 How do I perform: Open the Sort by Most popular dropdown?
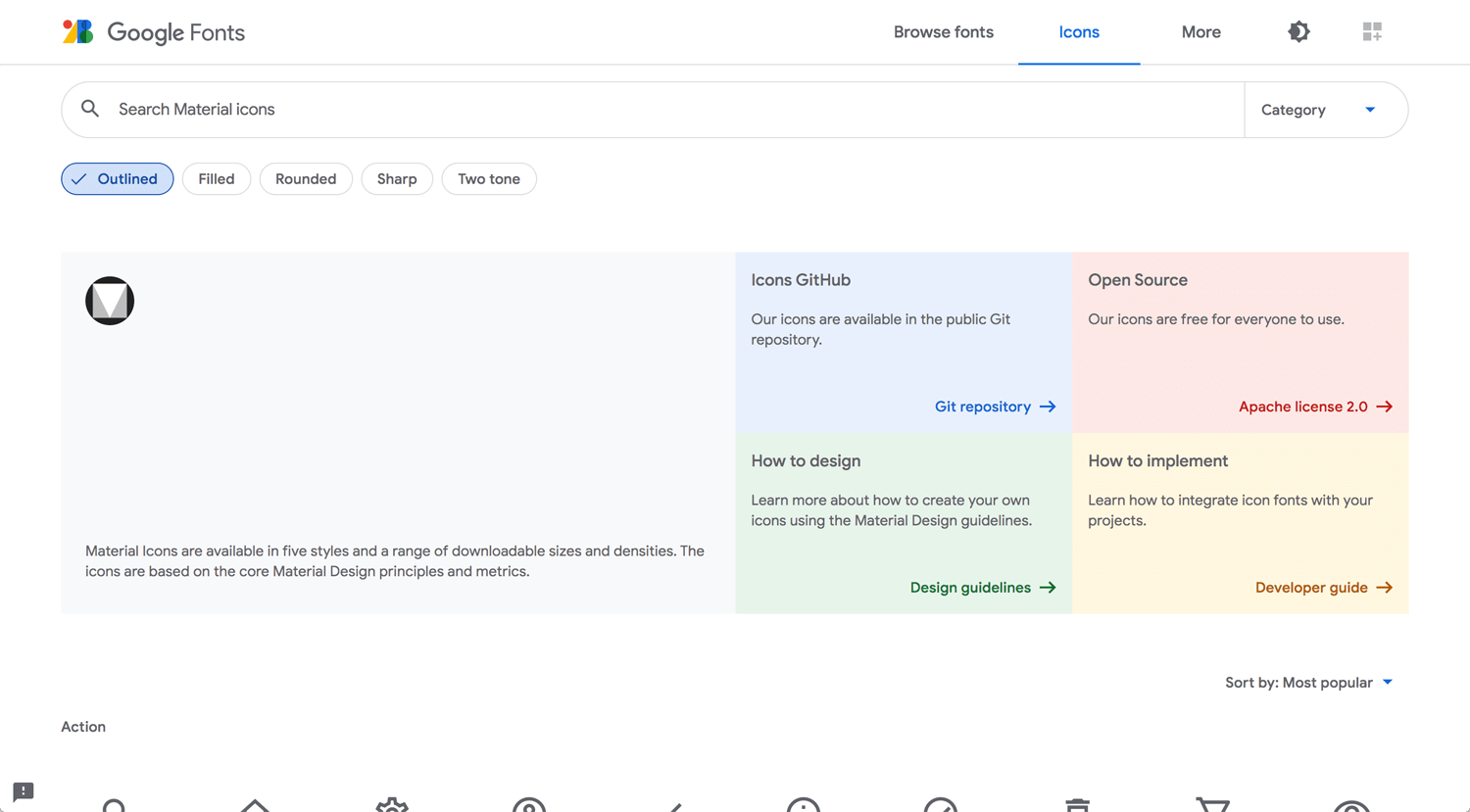pyautogui.click(x=1309, y=683)
